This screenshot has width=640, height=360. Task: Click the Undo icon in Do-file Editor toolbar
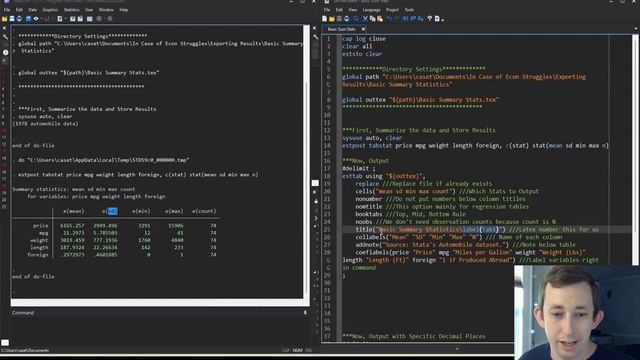[389, 19]
